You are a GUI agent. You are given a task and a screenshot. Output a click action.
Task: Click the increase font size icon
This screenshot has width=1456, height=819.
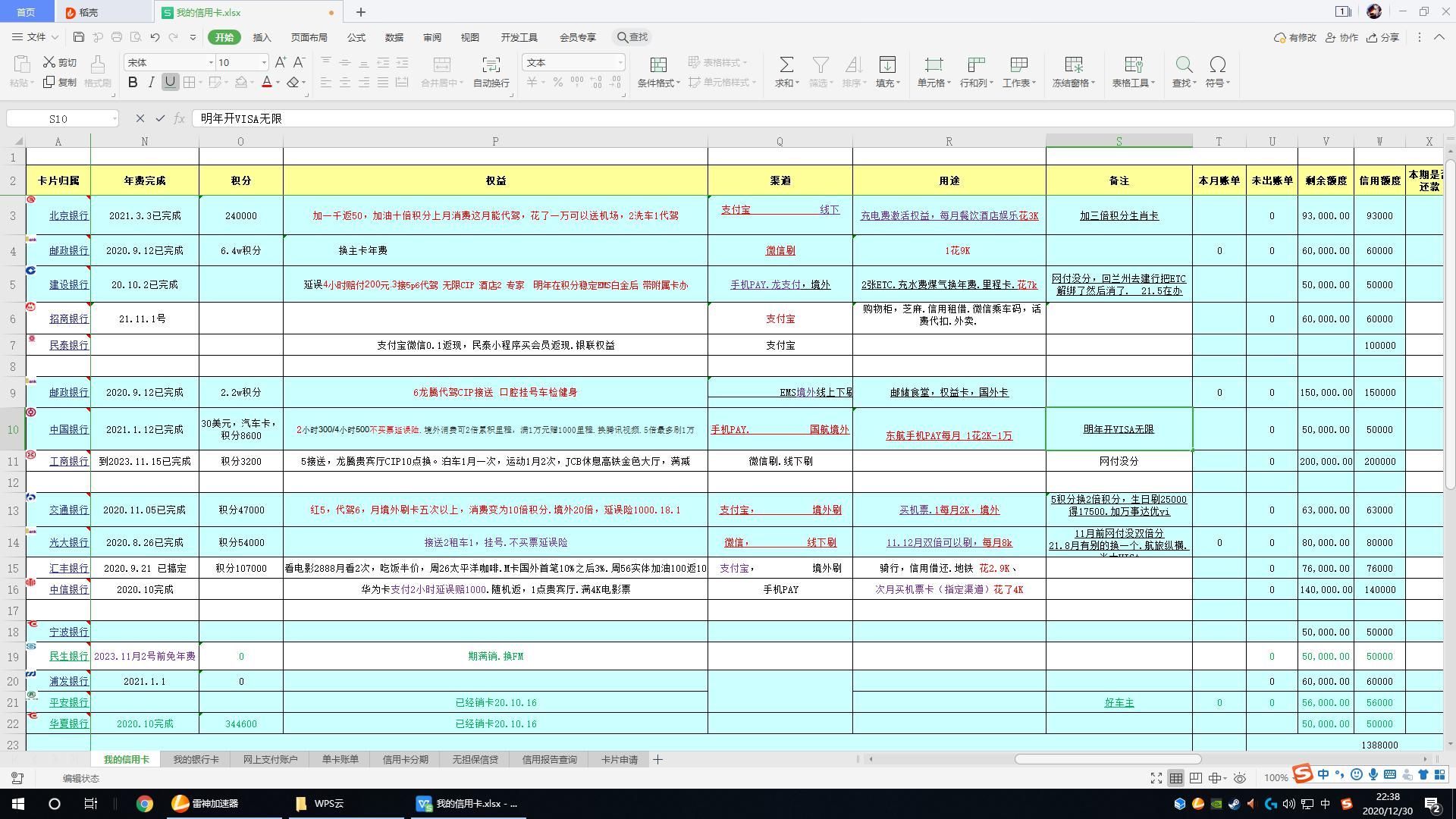tap(281, 62)
